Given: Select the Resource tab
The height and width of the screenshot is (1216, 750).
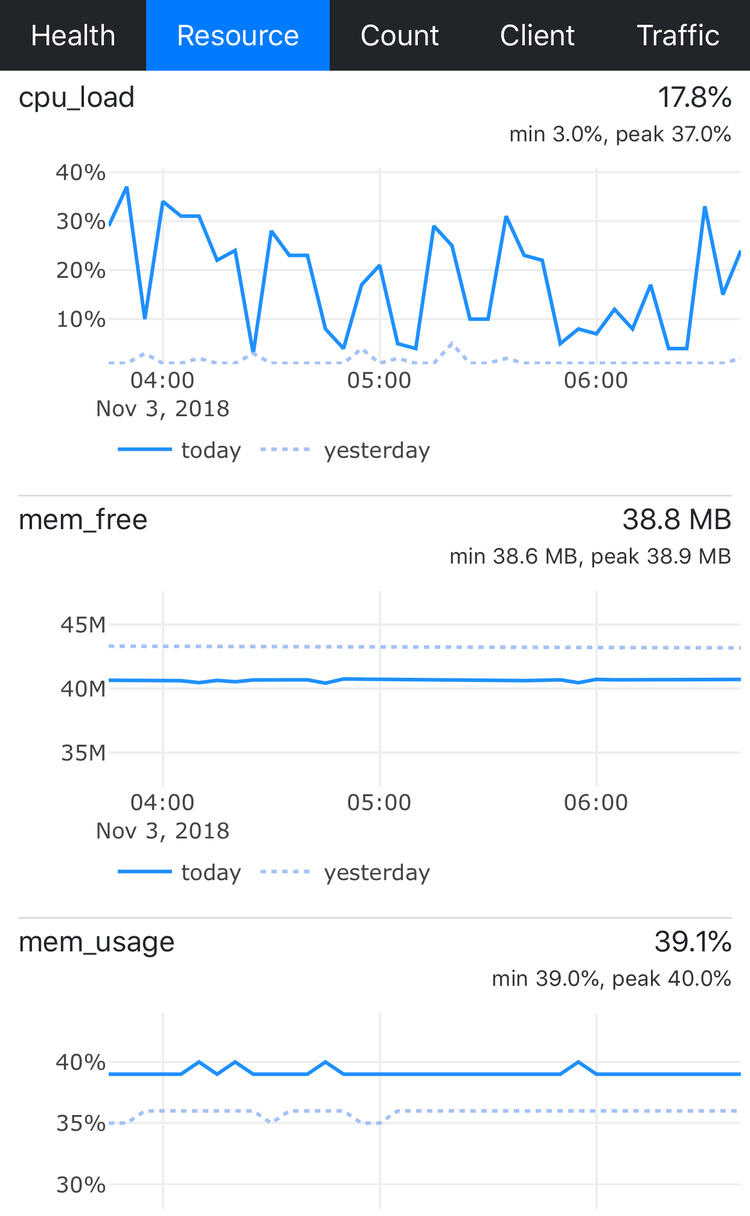Looking at the screenshot, I should coord(238,35).
